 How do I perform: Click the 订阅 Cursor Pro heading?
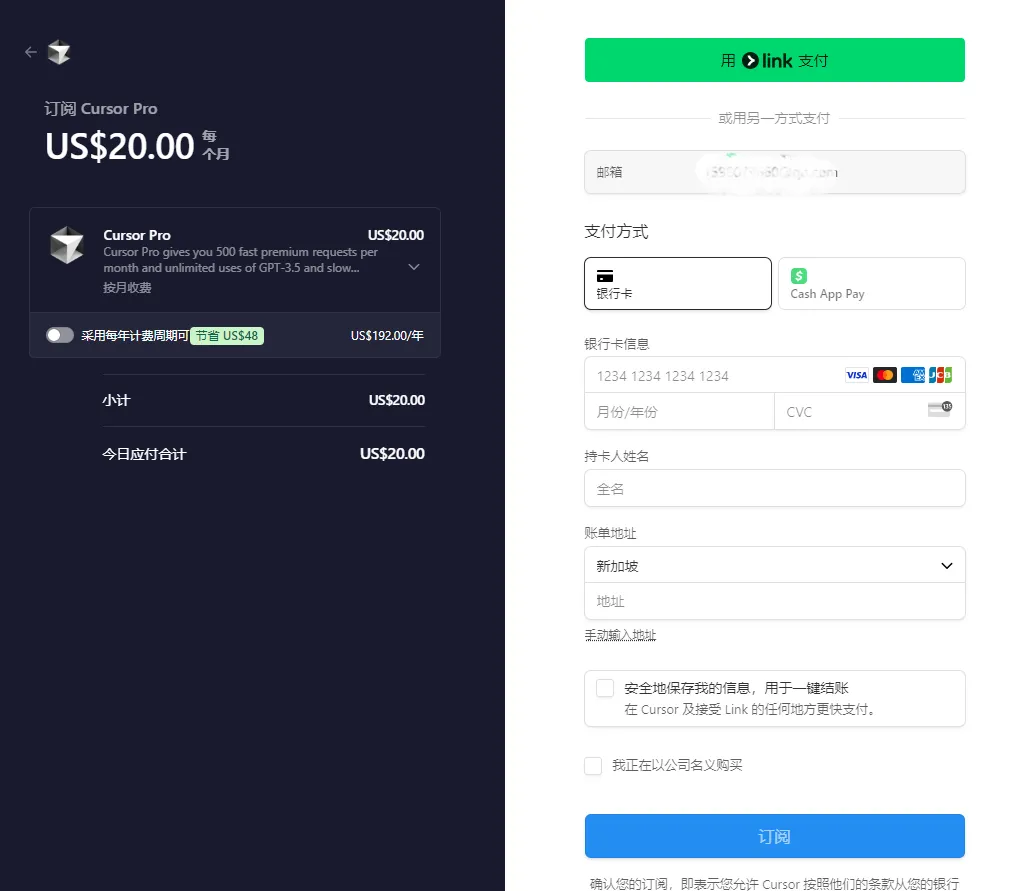101,109
